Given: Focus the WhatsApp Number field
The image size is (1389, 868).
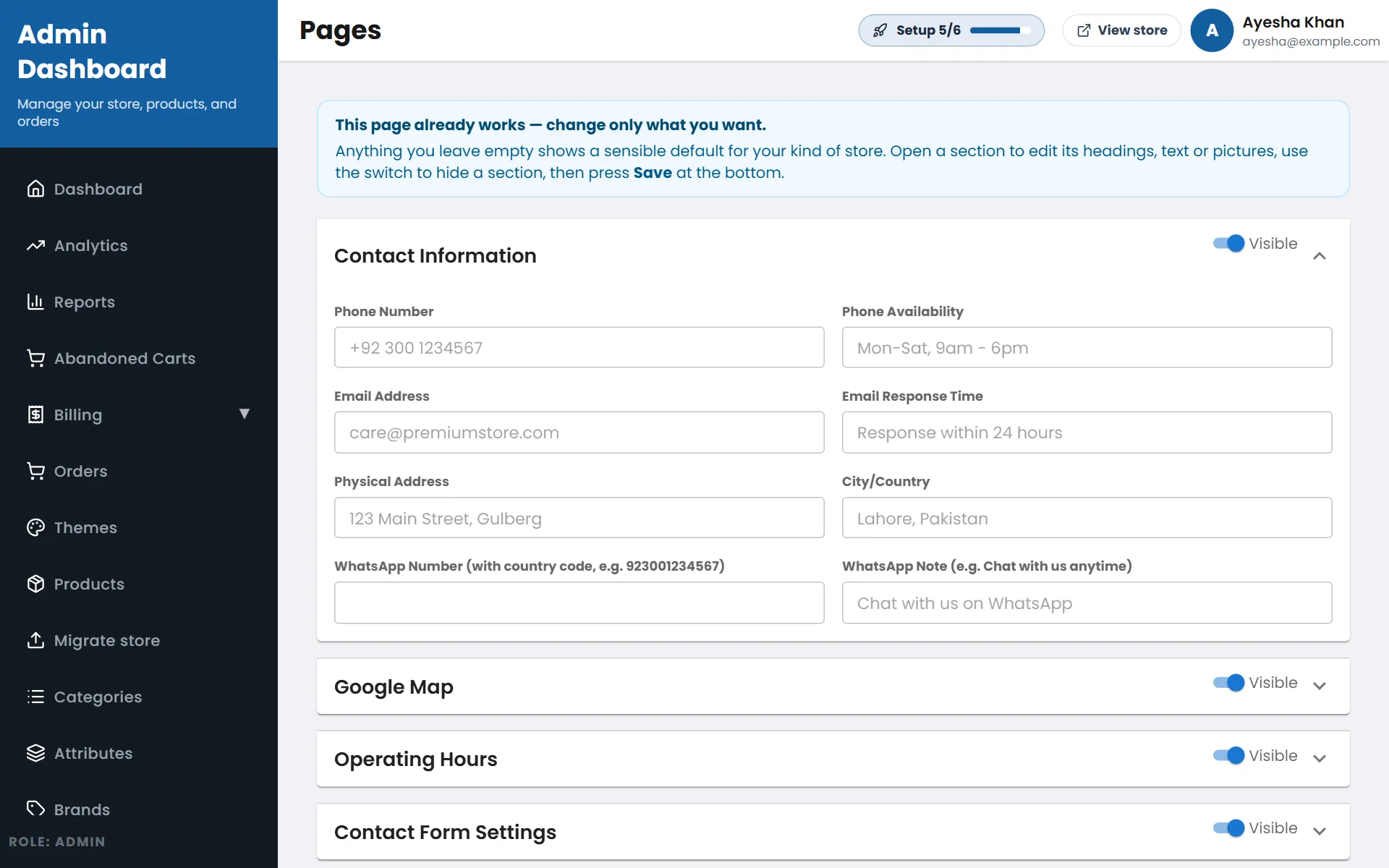Looking at the screenshot, I should pos(579,603).
